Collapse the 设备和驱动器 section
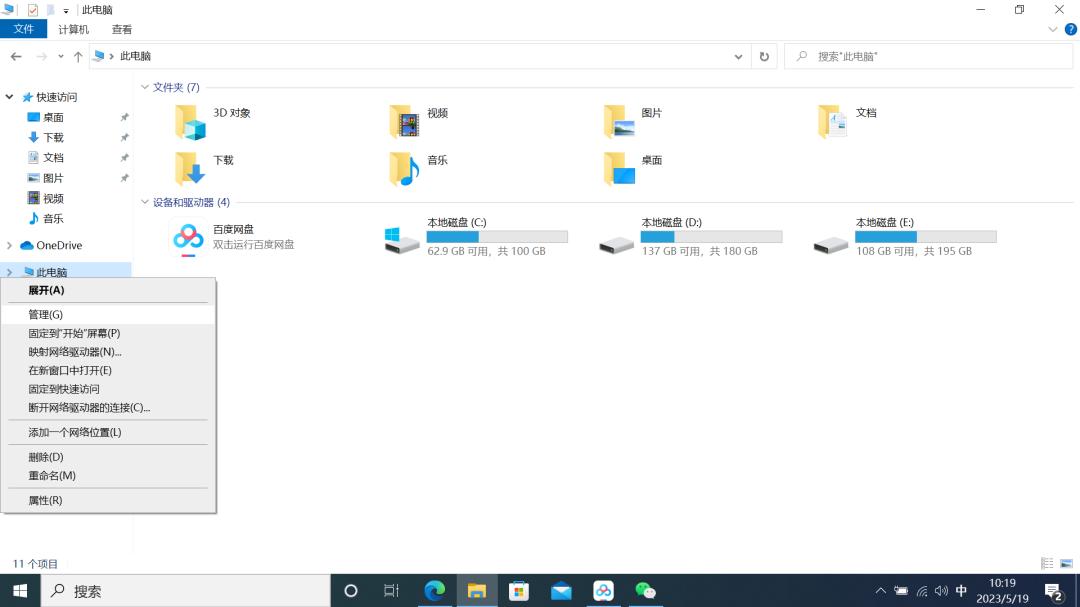 [x=146, y=201]
